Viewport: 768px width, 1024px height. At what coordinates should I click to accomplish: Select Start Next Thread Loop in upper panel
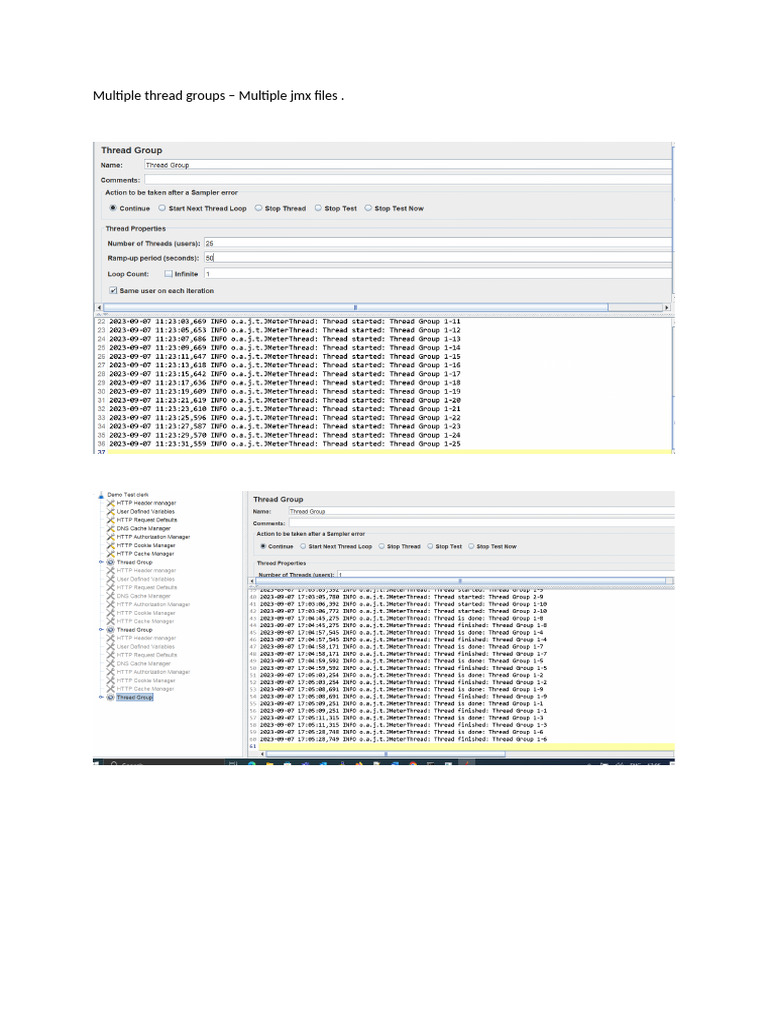[x=162, y=208]
